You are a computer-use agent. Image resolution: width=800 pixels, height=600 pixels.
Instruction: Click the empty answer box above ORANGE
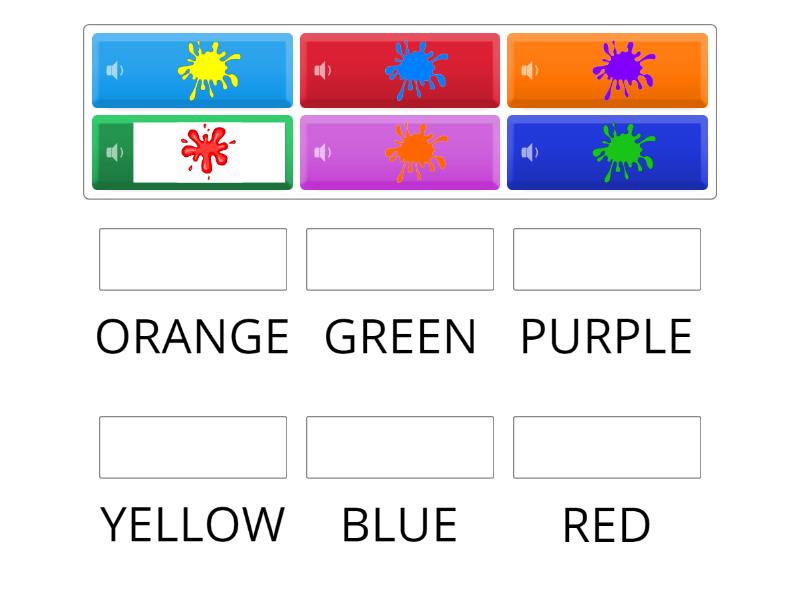coord(193,259)
